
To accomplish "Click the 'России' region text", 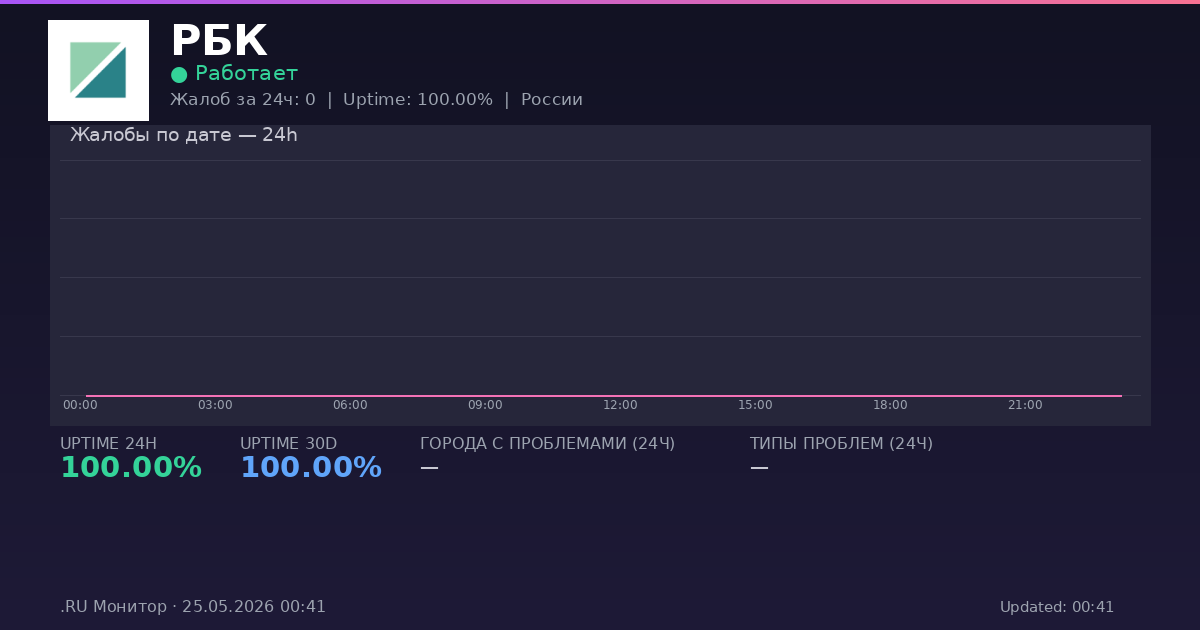I will [x=552, y=100].
